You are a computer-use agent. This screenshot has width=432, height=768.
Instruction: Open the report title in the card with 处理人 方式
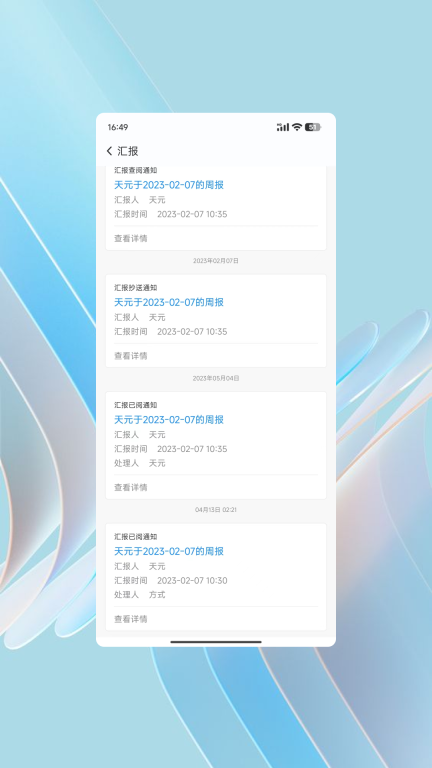pyautogui.click(x=169, y=552)
